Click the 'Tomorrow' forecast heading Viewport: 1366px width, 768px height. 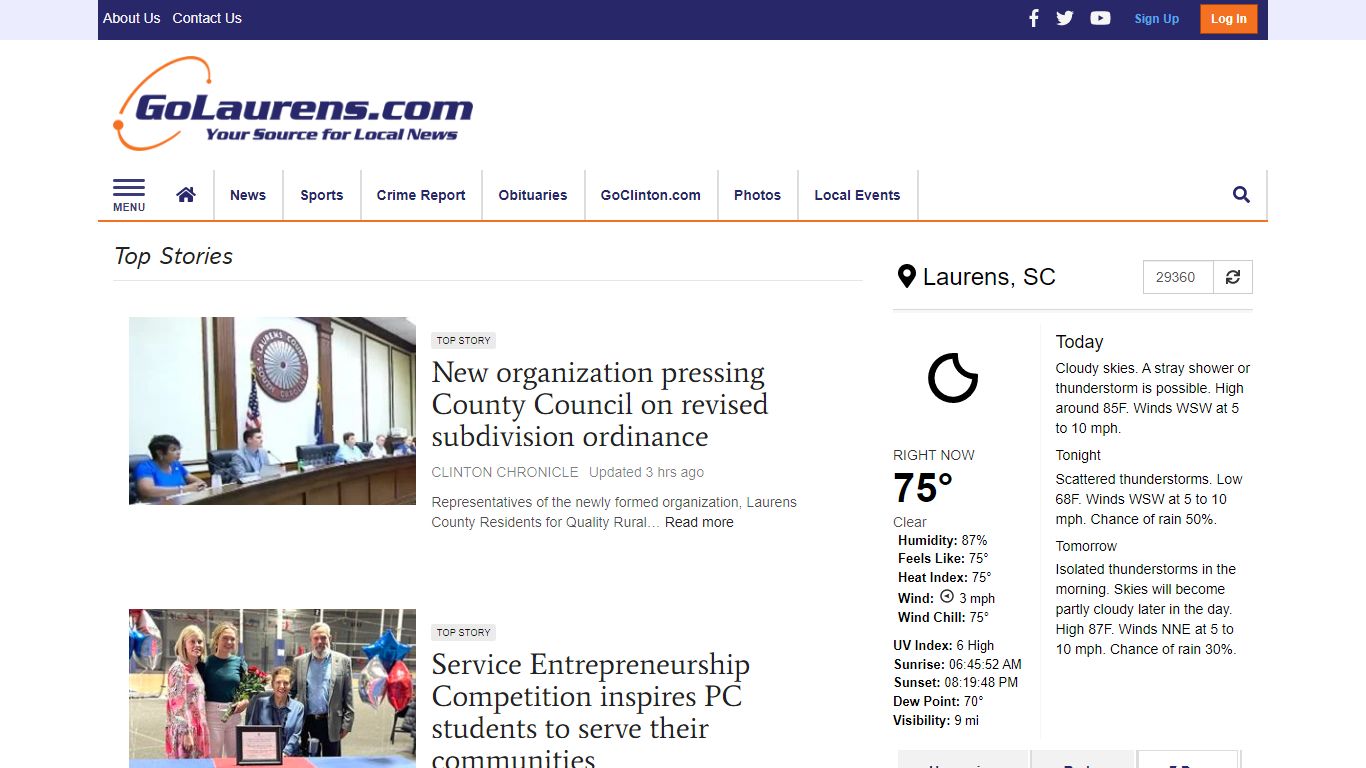(x=1086, y=546)
